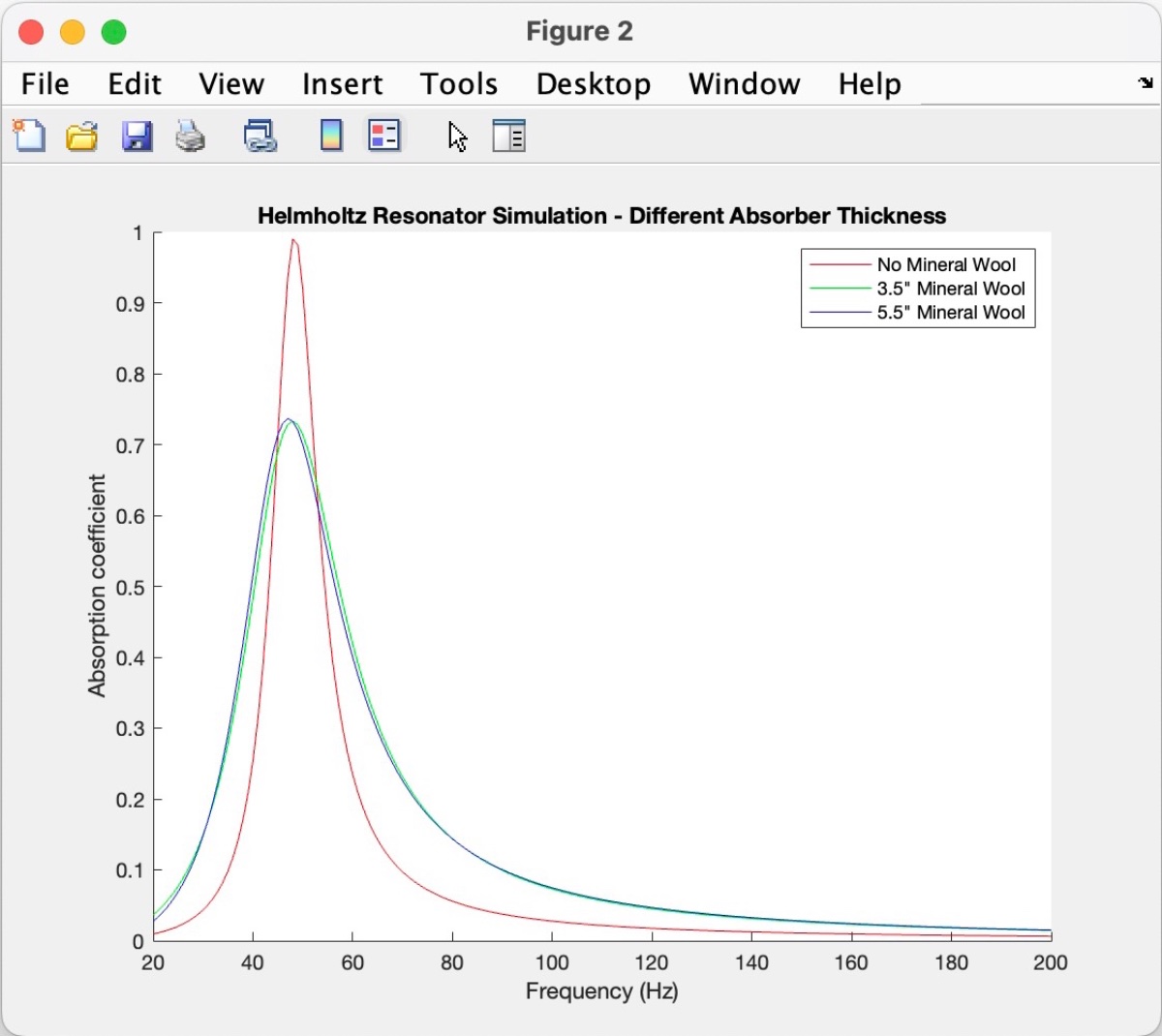Open a file using the folder icon
The width and height of the screenshot is (1162, 1036).
82,137
